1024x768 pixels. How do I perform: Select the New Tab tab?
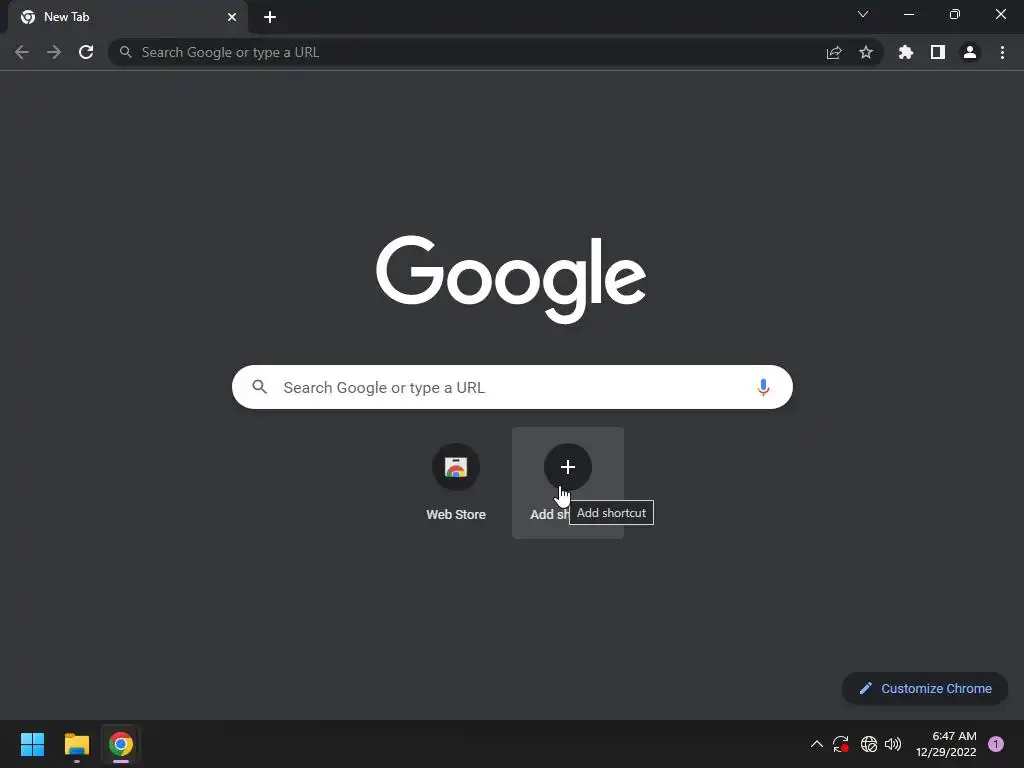(x=128, y=17)
